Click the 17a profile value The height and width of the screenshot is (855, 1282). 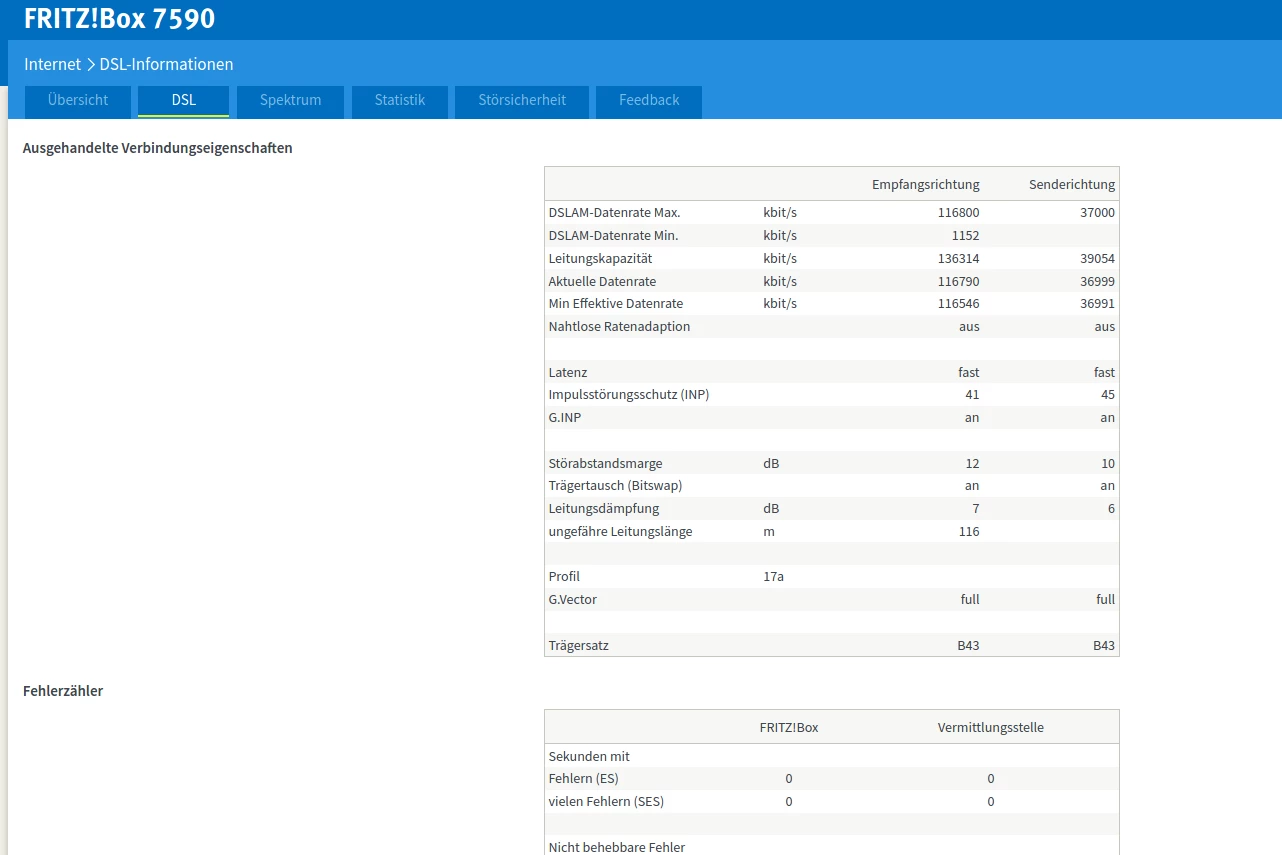(773, 577)
